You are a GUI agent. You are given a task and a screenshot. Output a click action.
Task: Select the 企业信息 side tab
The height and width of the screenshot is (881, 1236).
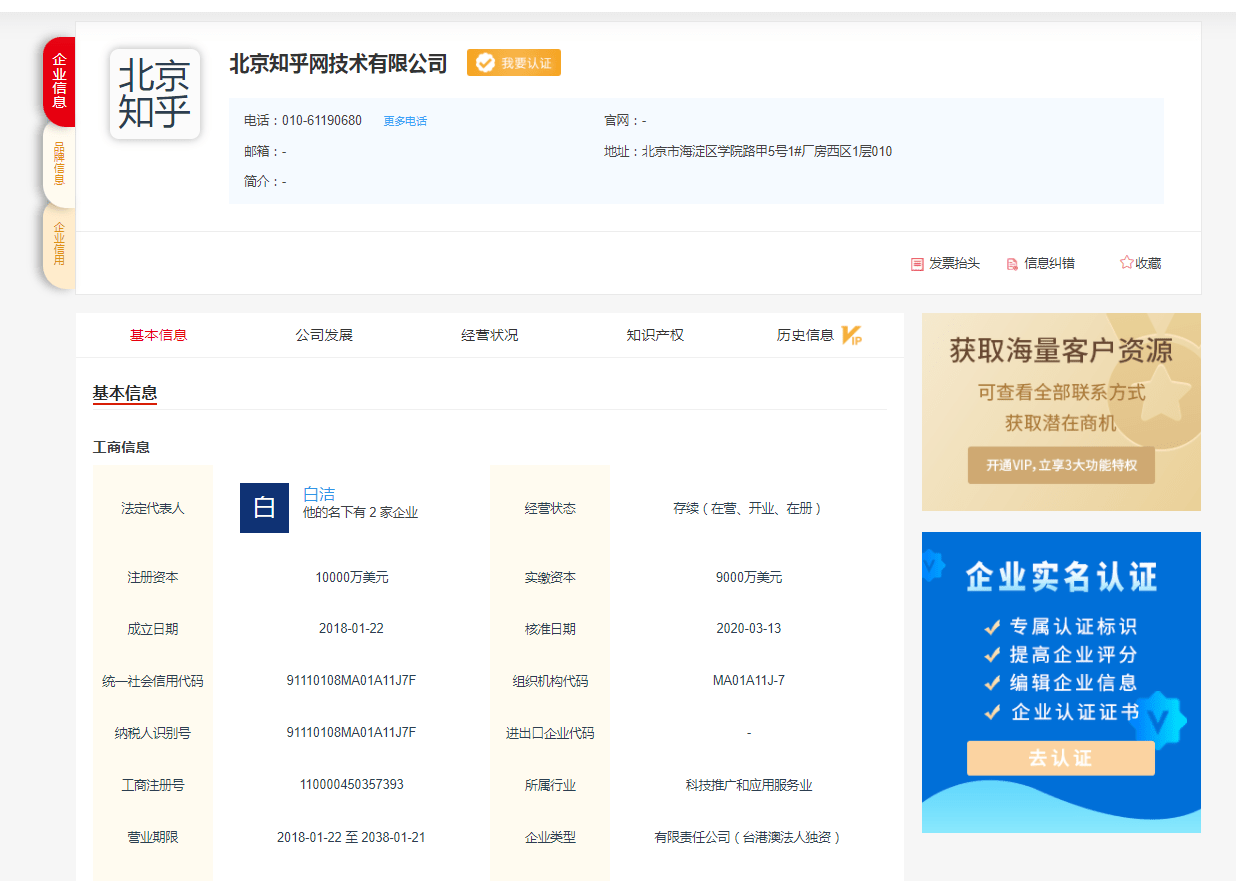(59, 81)
